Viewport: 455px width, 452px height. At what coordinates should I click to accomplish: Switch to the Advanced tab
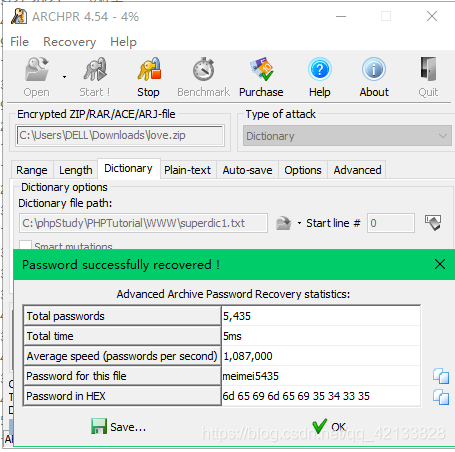[x=357, y=170]
